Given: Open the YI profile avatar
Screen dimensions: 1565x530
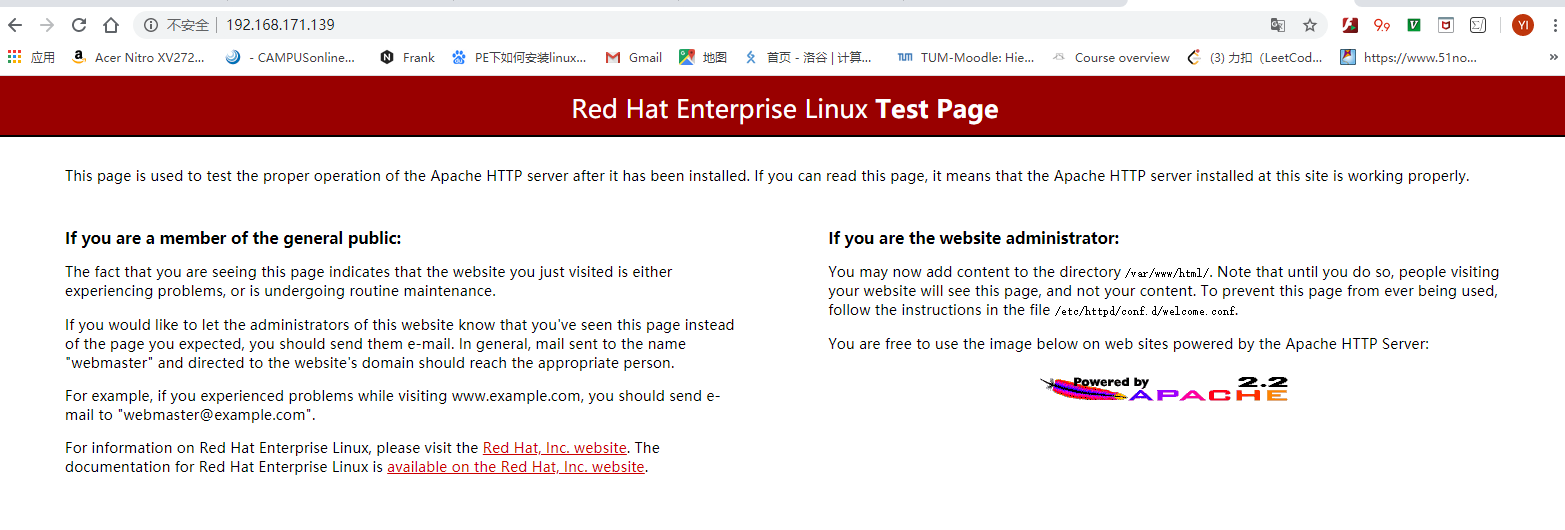Looking at the screenshot, I should click(1522, 25).
